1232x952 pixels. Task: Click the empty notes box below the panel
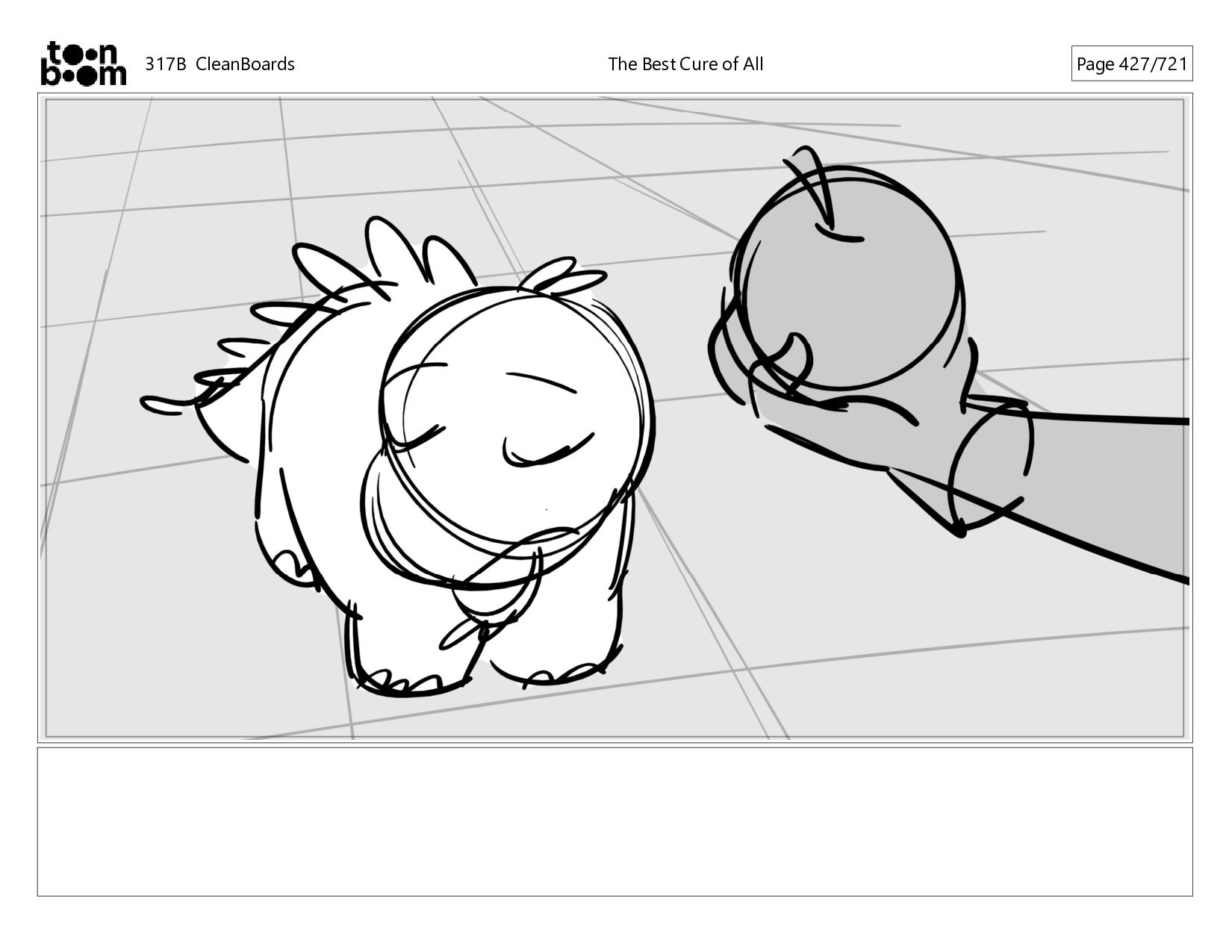tap(615, 821)
